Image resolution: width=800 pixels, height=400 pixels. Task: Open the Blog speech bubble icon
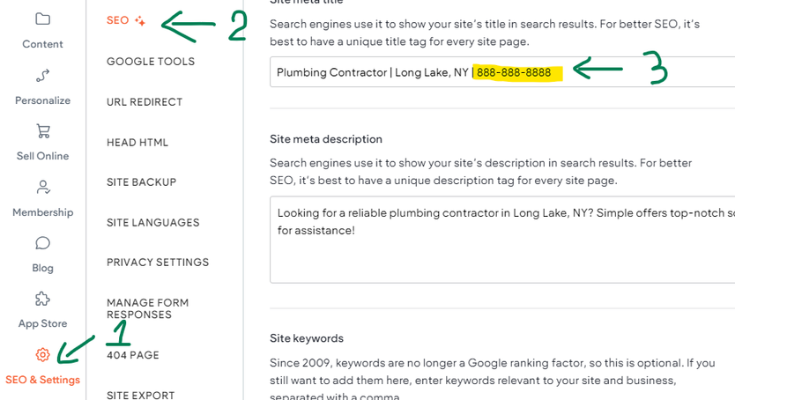42,243
